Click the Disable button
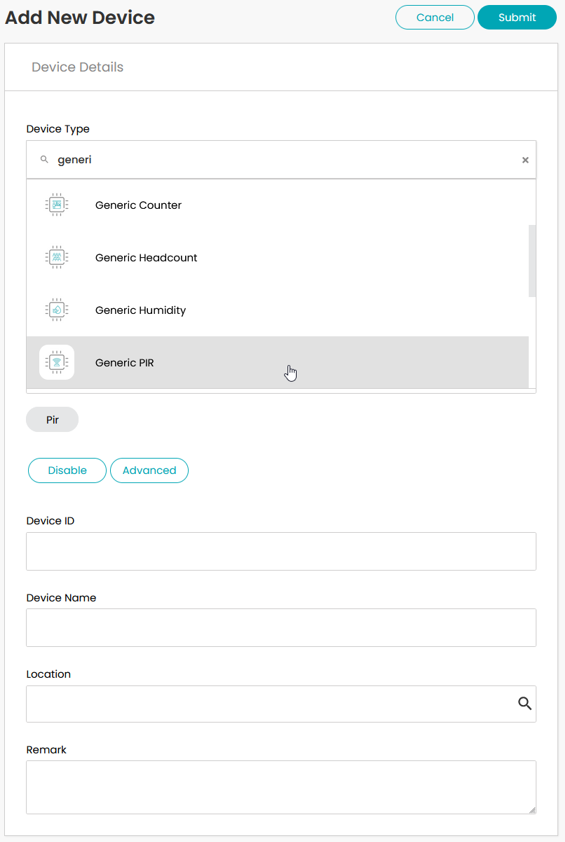Screen dimensions: 565x842 (x=67, y=470)
